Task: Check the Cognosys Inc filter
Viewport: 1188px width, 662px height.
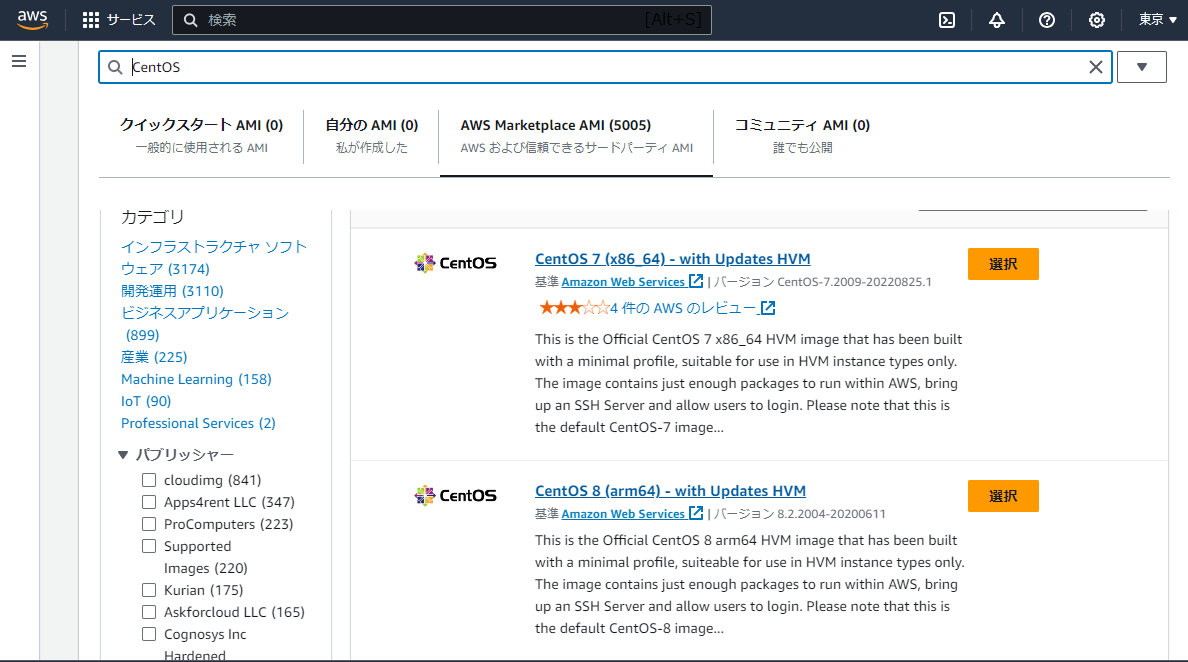Action: click(149, 634)
